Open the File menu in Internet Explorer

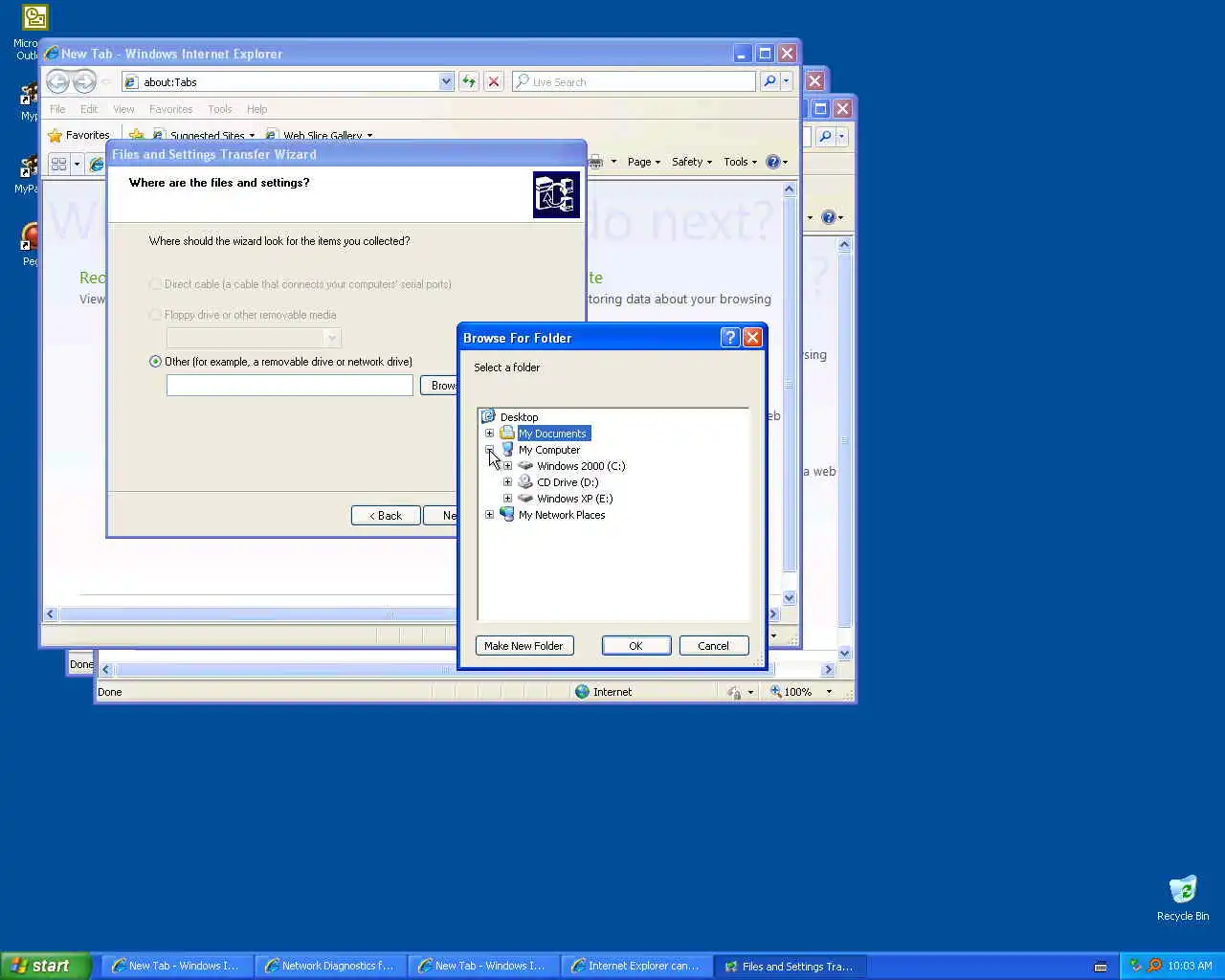coord(57,109)
